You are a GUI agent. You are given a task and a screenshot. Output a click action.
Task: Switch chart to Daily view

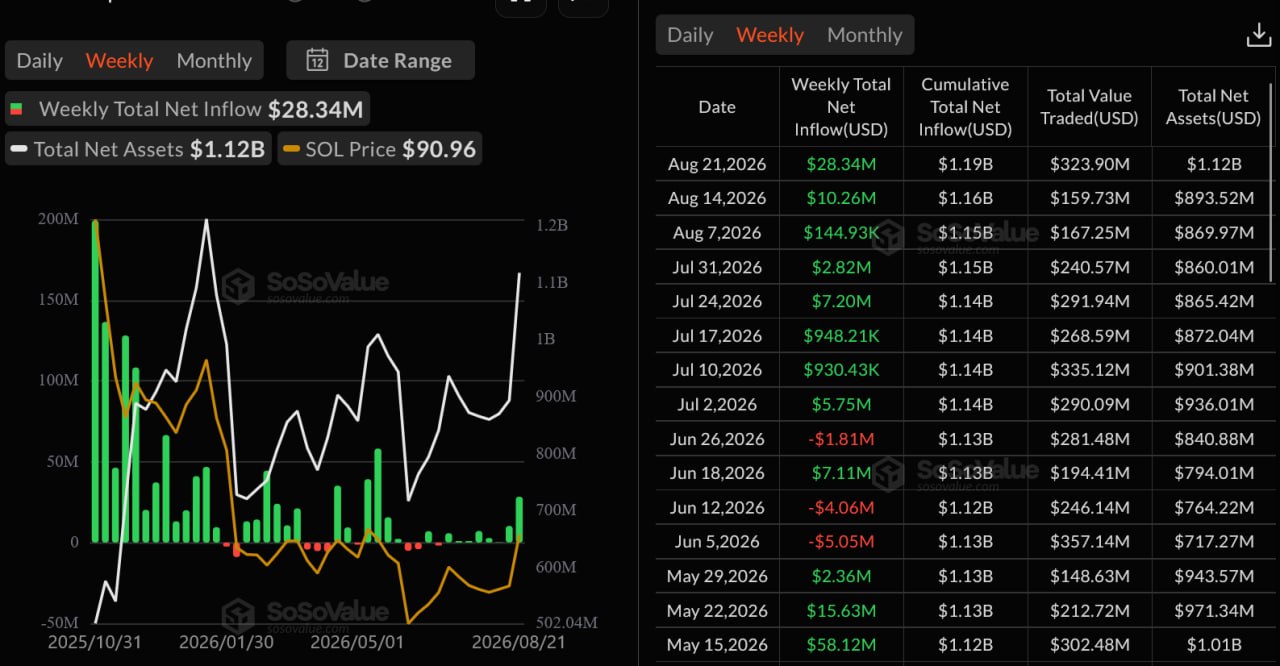click(x=40, y=60)
